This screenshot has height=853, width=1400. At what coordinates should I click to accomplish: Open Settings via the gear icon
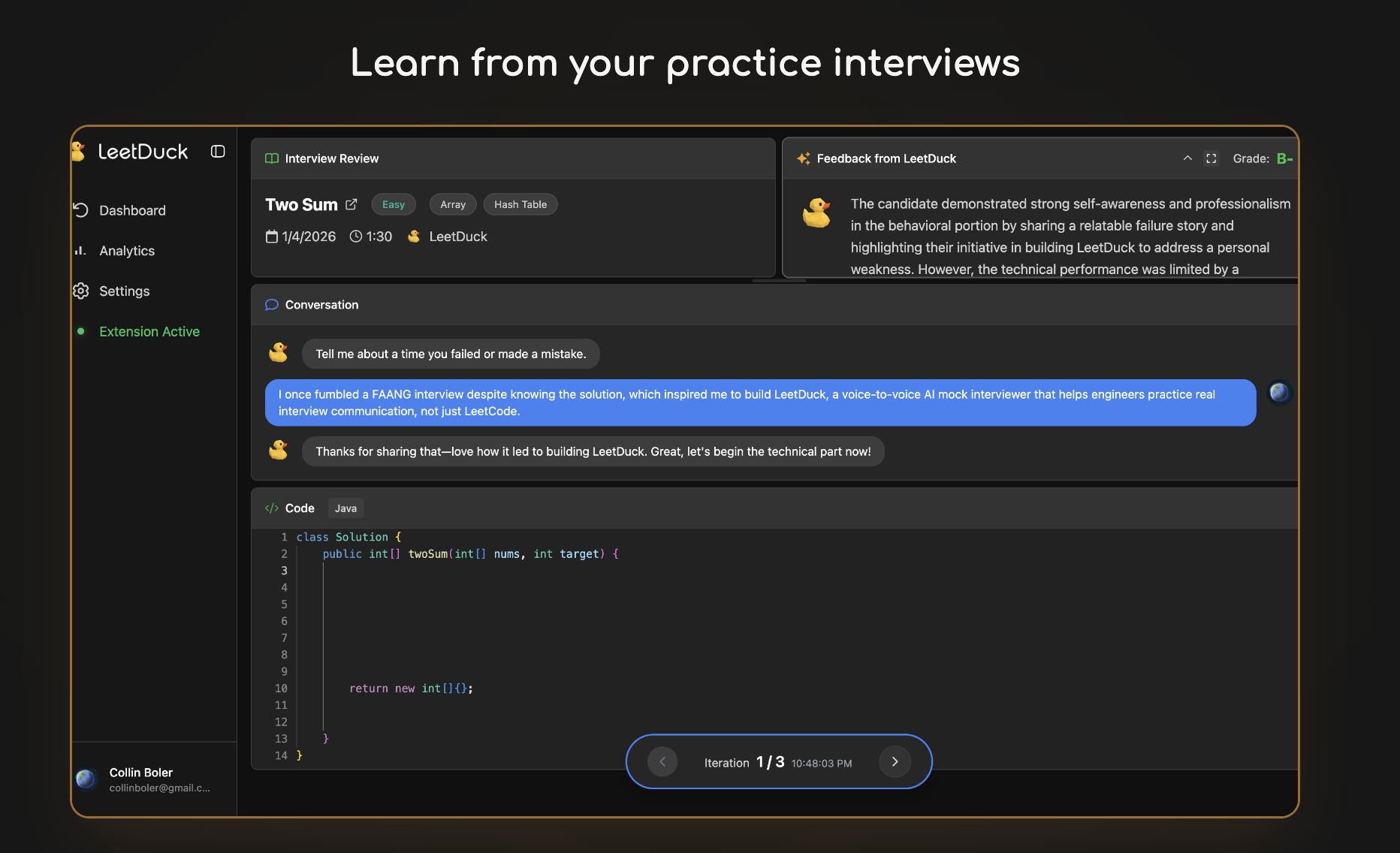81,291
